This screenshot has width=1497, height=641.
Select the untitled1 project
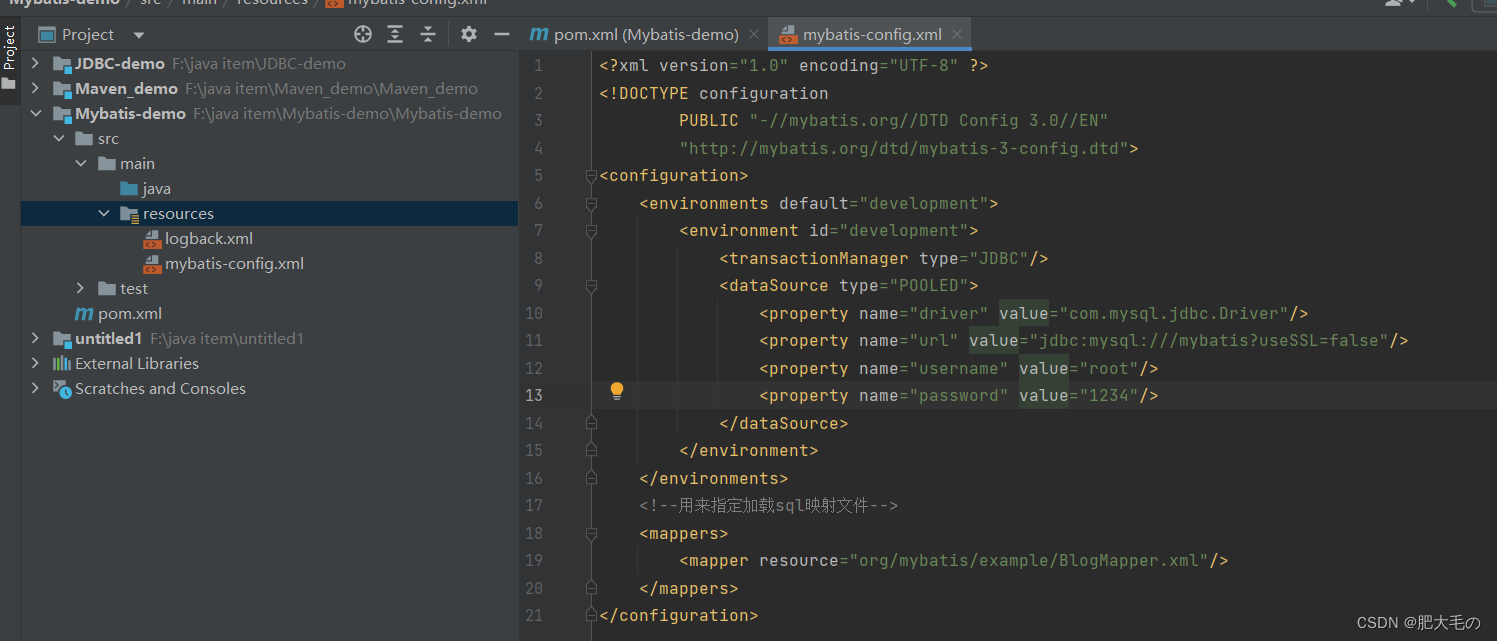pos(108,338)
